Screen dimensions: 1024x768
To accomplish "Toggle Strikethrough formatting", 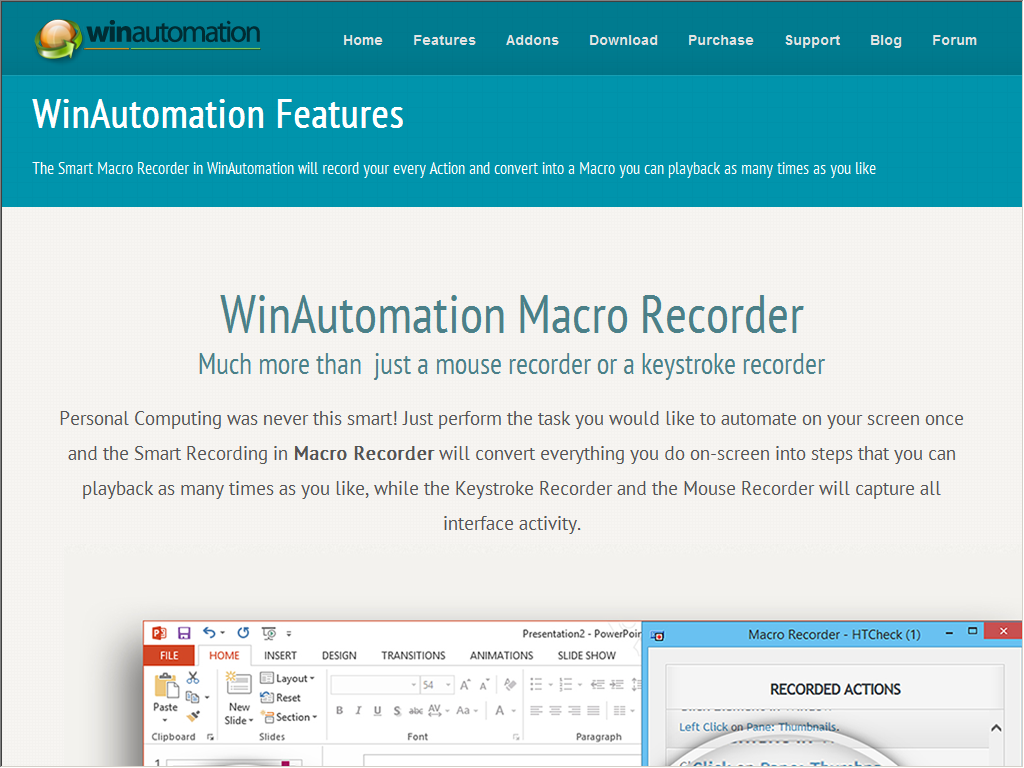I will (x=415, y=711).
